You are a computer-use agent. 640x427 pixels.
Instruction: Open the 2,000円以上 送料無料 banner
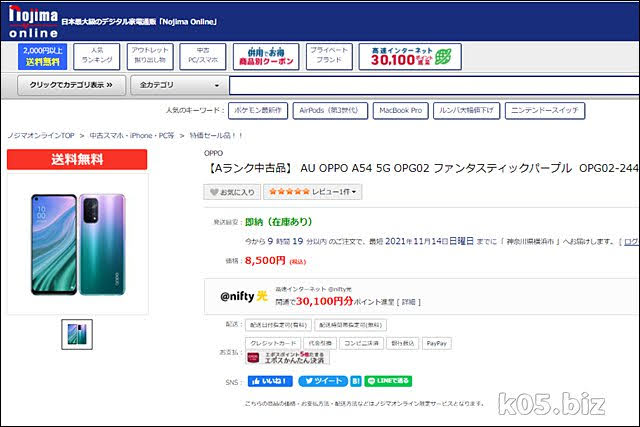click(42, 56)
